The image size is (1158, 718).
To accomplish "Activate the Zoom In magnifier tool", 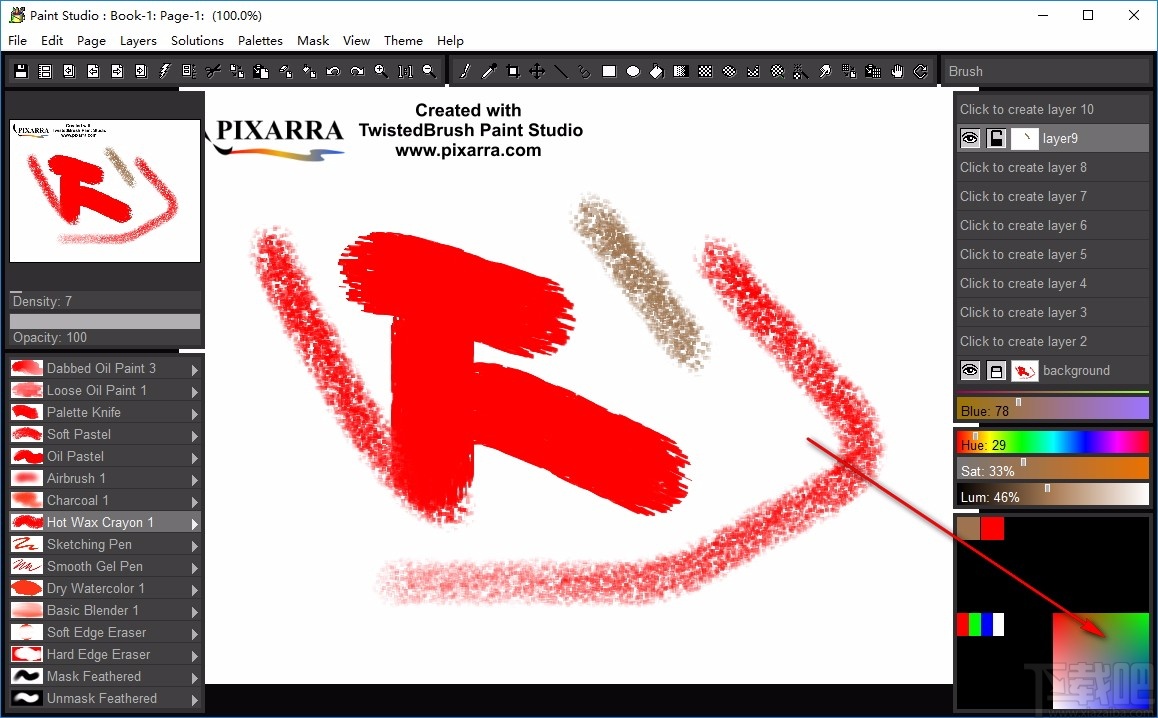I will coord(382,70).
